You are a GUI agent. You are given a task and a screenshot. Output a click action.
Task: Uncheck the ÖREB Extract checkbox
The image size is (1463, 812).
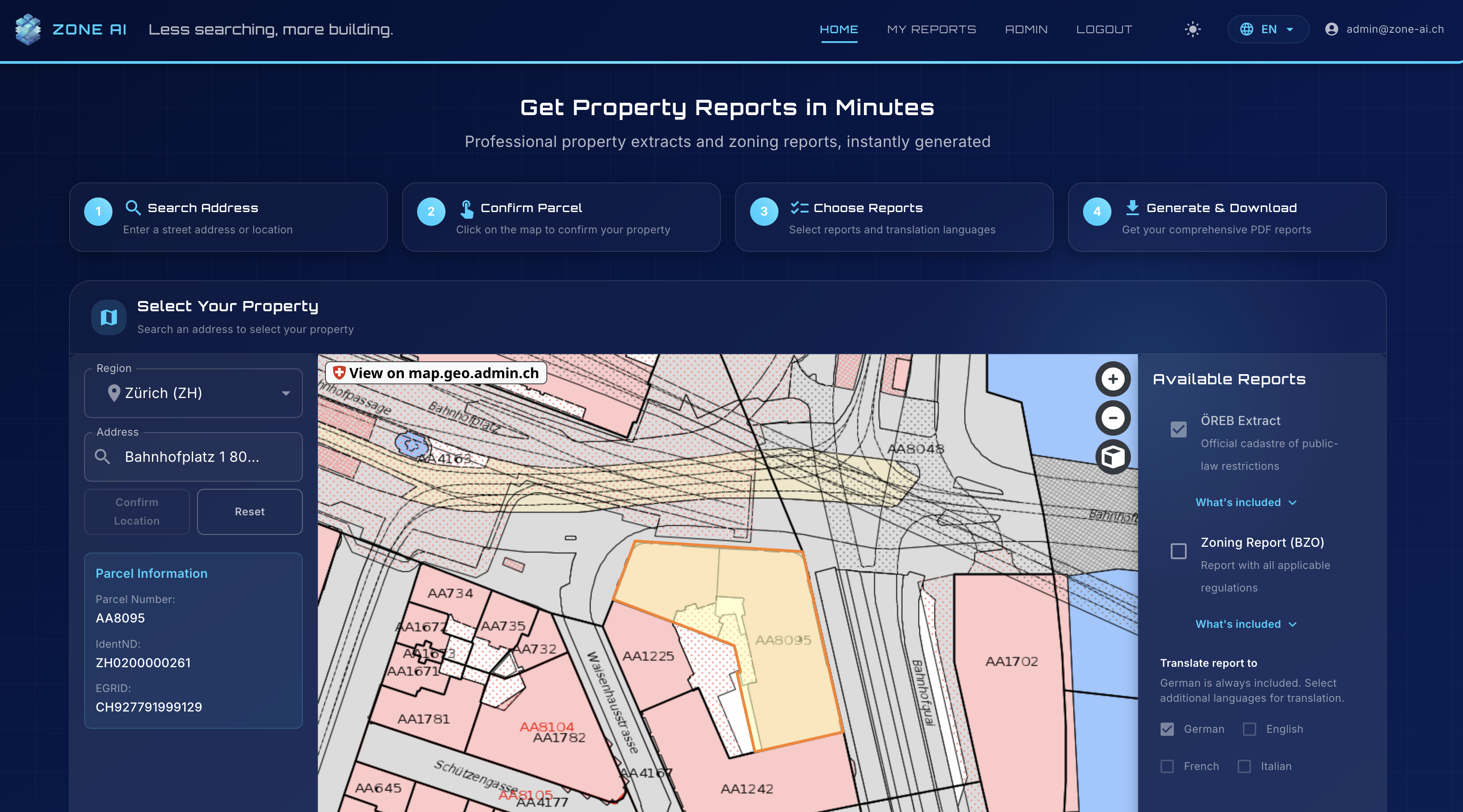tap(1178, 429)
